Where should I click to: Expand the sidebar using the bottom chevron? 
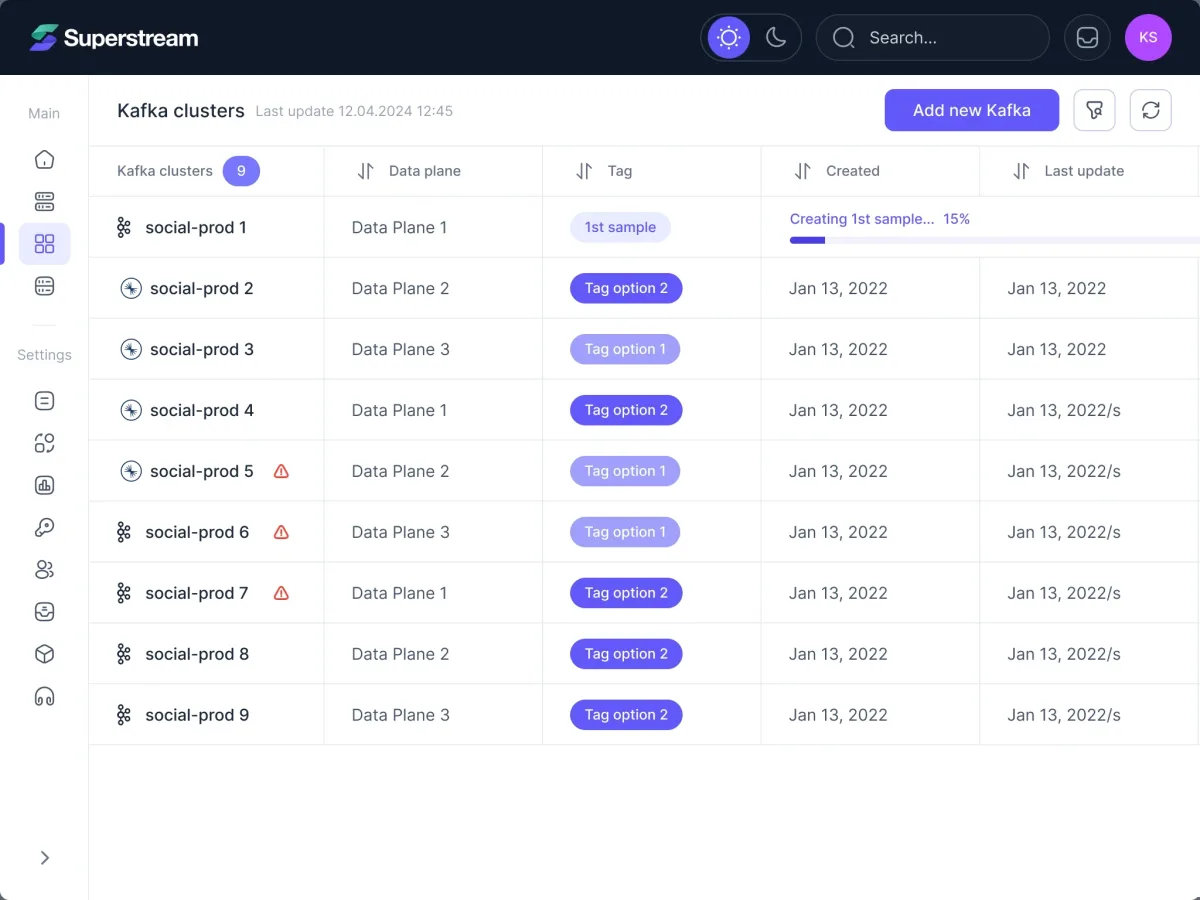click(x=44, y=858)
